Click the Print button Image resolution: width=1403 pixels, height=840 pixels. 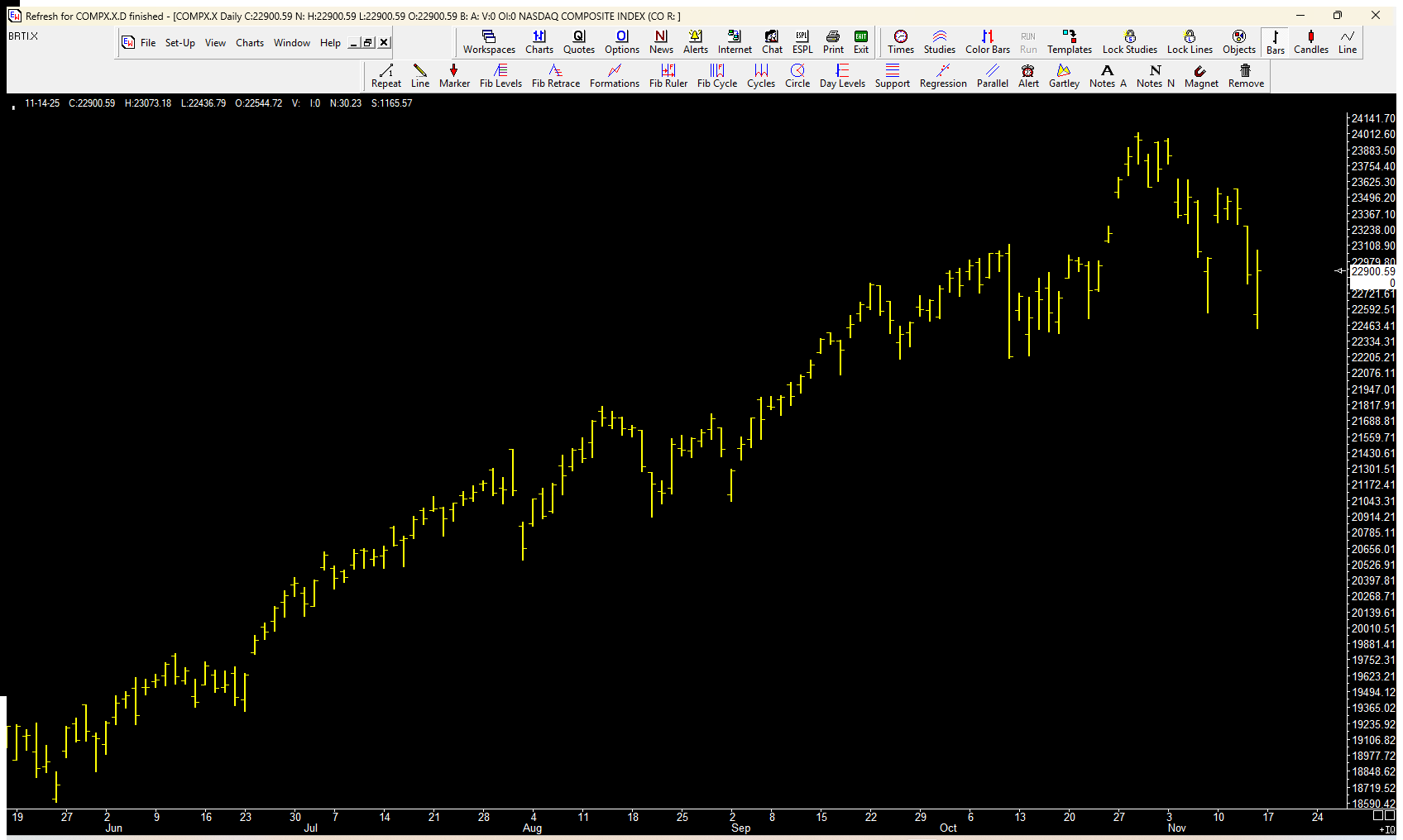coord(833,41)
